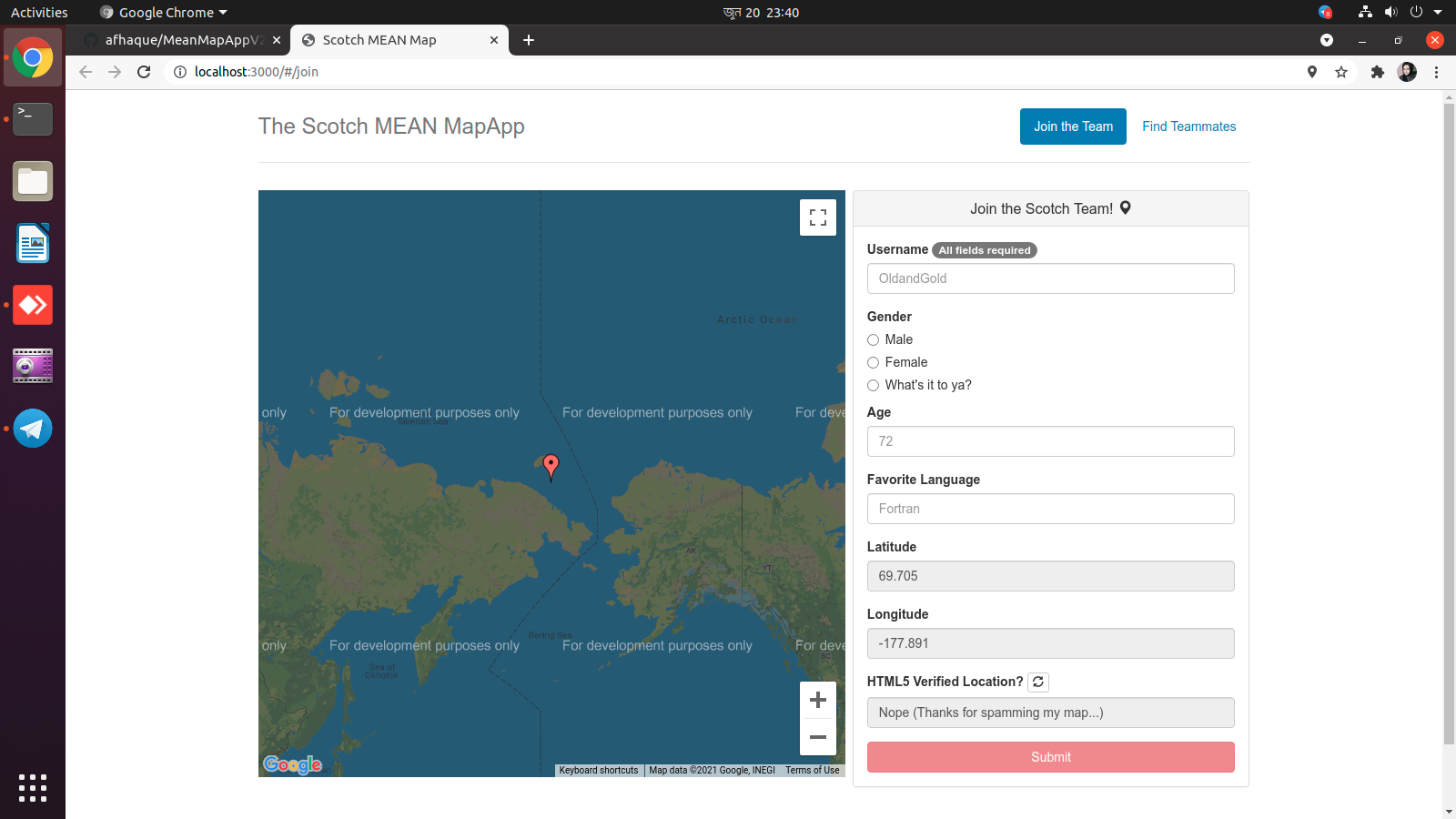Open the network indicator in top bar
Screen dimensions: 1456x819
click(x=1365, y=13)
